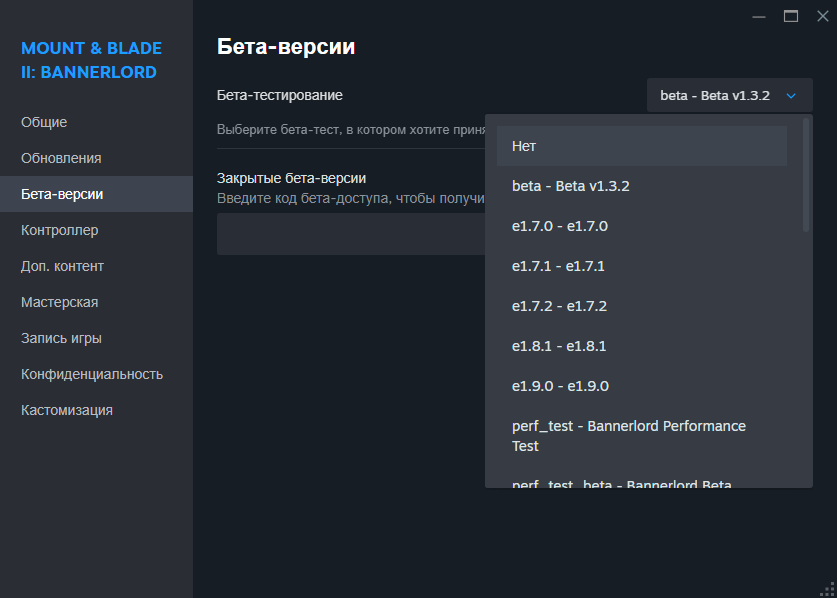Minimize the properties window
The width and height of the screenshot is (837, 598).
[x=759, y=17]
